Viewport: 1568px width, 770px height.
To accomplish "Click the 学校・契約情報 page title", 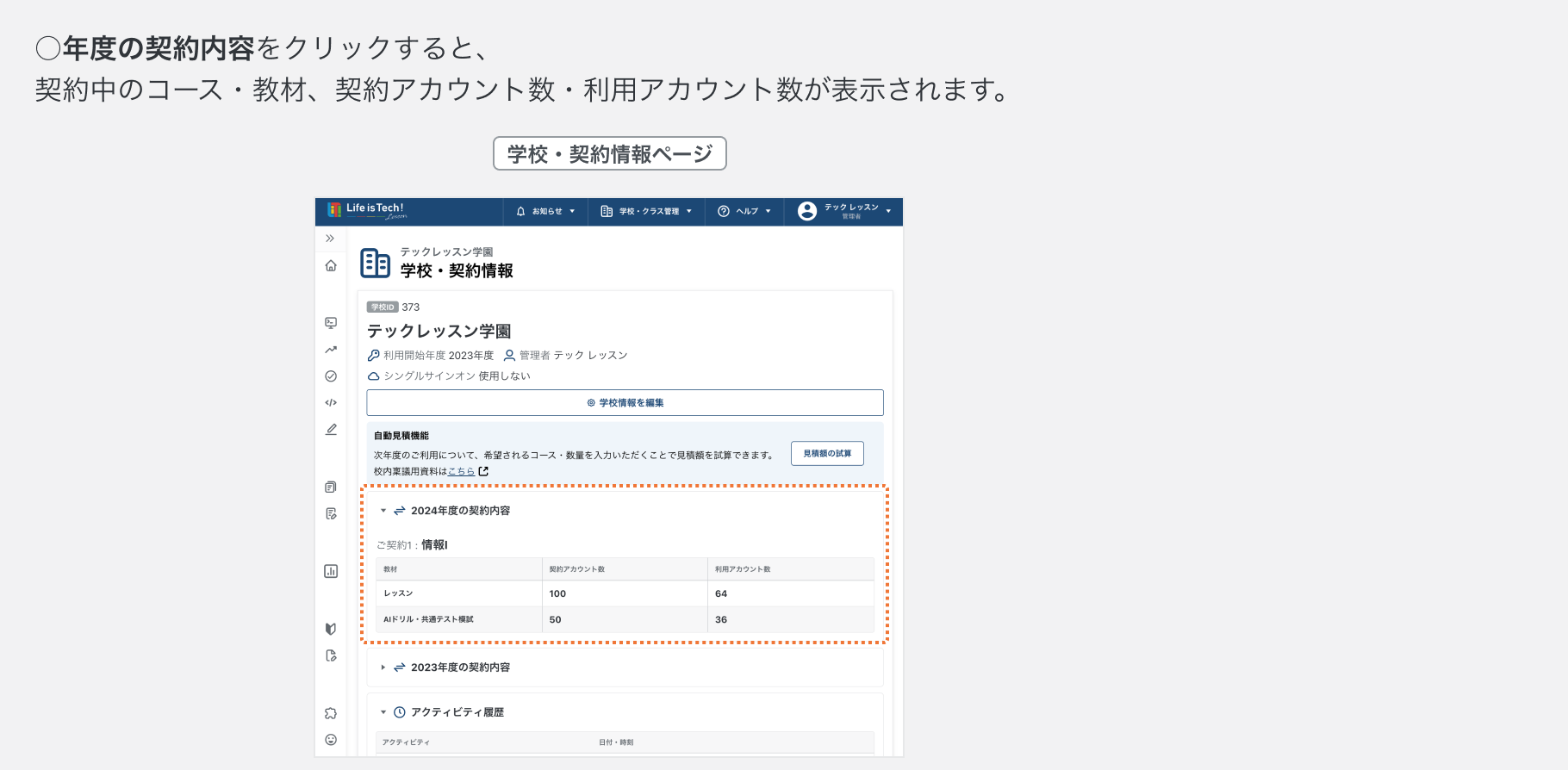I will pyautogui.click(x=457, y=270).
